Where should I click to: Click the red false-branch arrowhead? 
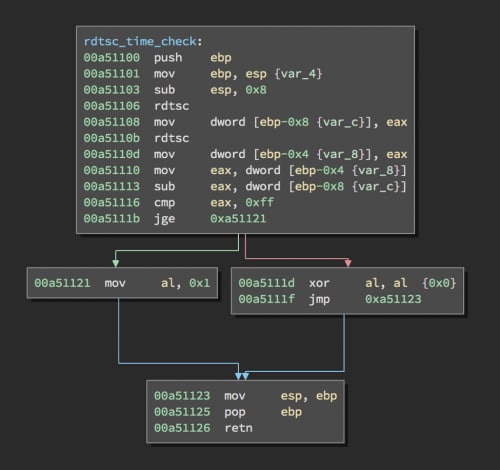point(348,263)
